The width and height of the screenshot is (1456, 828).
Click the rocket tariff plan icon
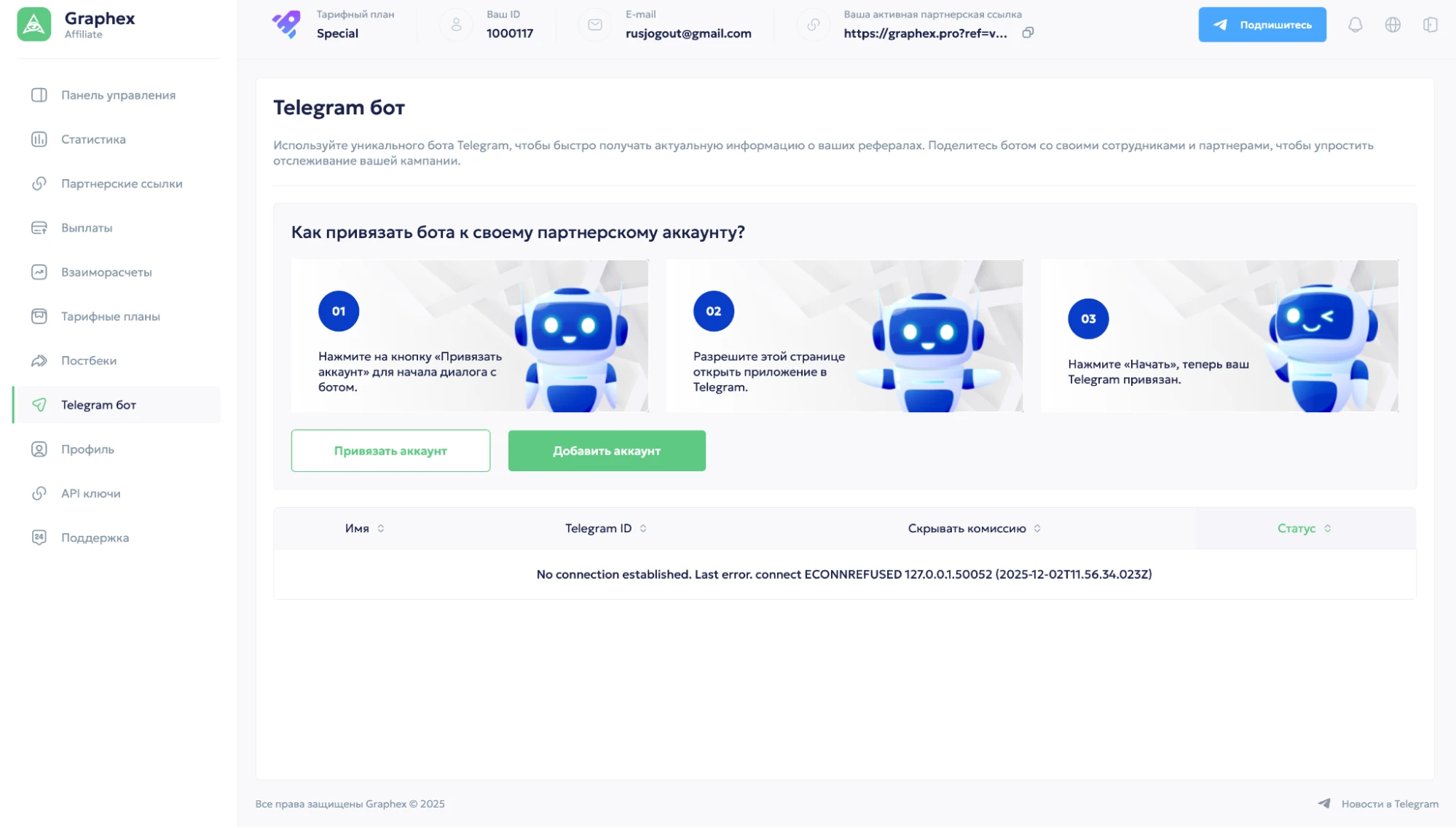[286, 24]
